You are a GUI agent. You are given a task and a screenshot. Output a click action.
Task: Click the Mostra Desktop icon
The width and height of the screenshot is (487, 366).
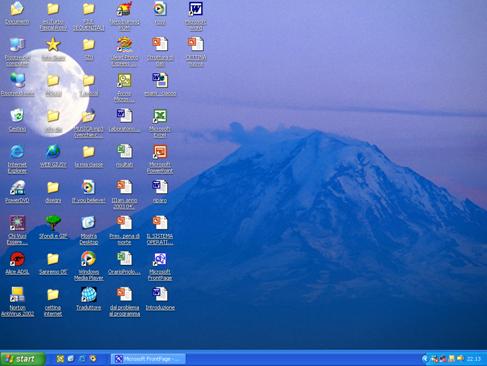click(x=89, y=223)
